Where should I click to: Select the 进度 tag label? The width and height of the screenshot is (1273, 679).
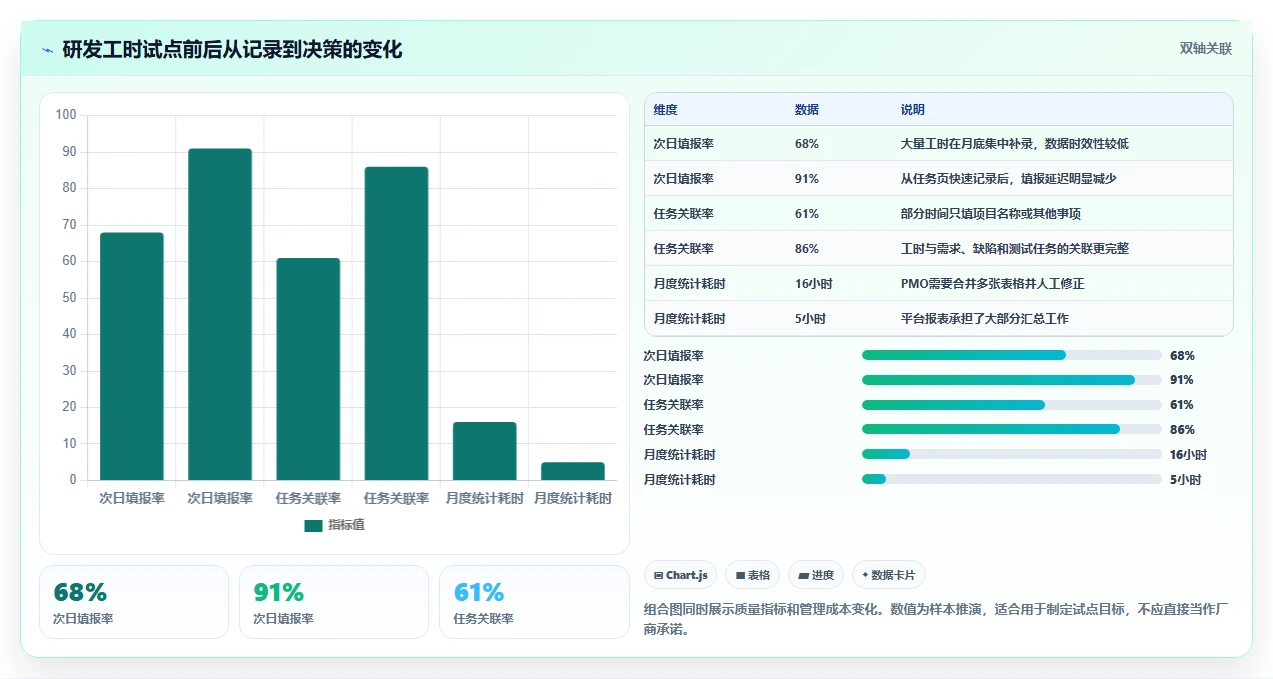tap(823, 575)
